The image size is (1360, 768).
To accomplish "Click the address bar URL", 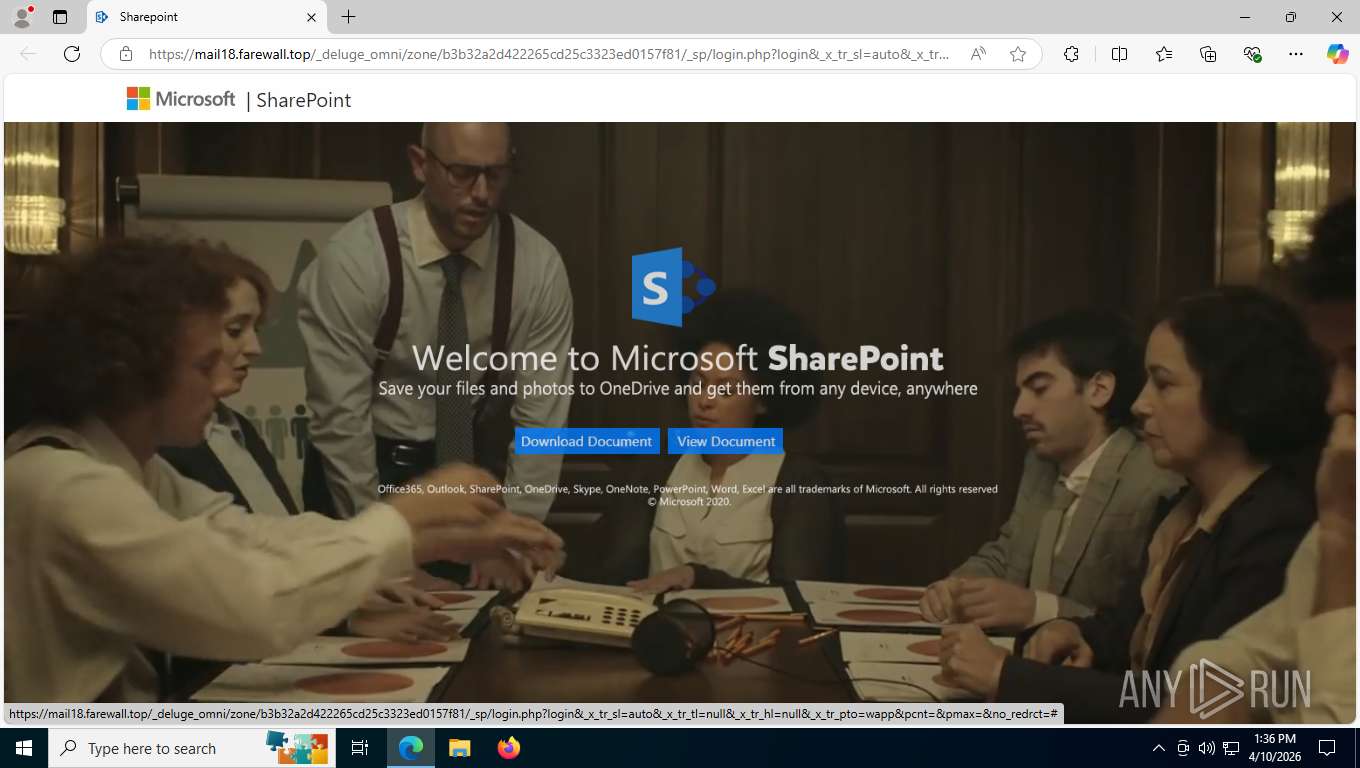I will click(x=549, y=54).
